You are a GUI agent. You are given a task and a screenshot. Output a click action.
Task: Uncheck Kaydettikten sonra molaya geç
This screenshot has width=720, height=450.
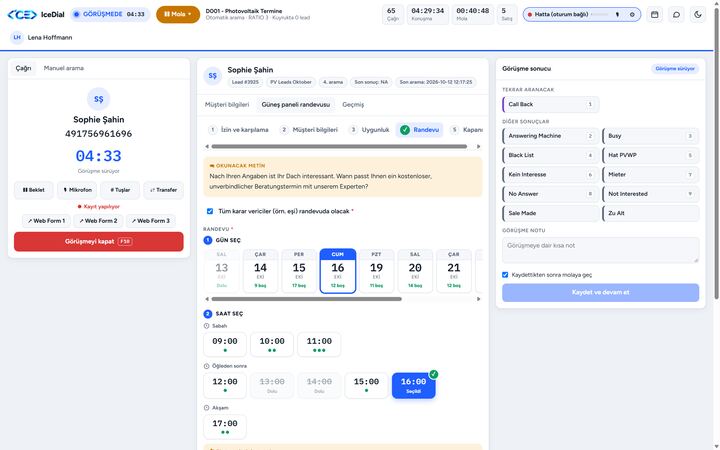[505, 275]
